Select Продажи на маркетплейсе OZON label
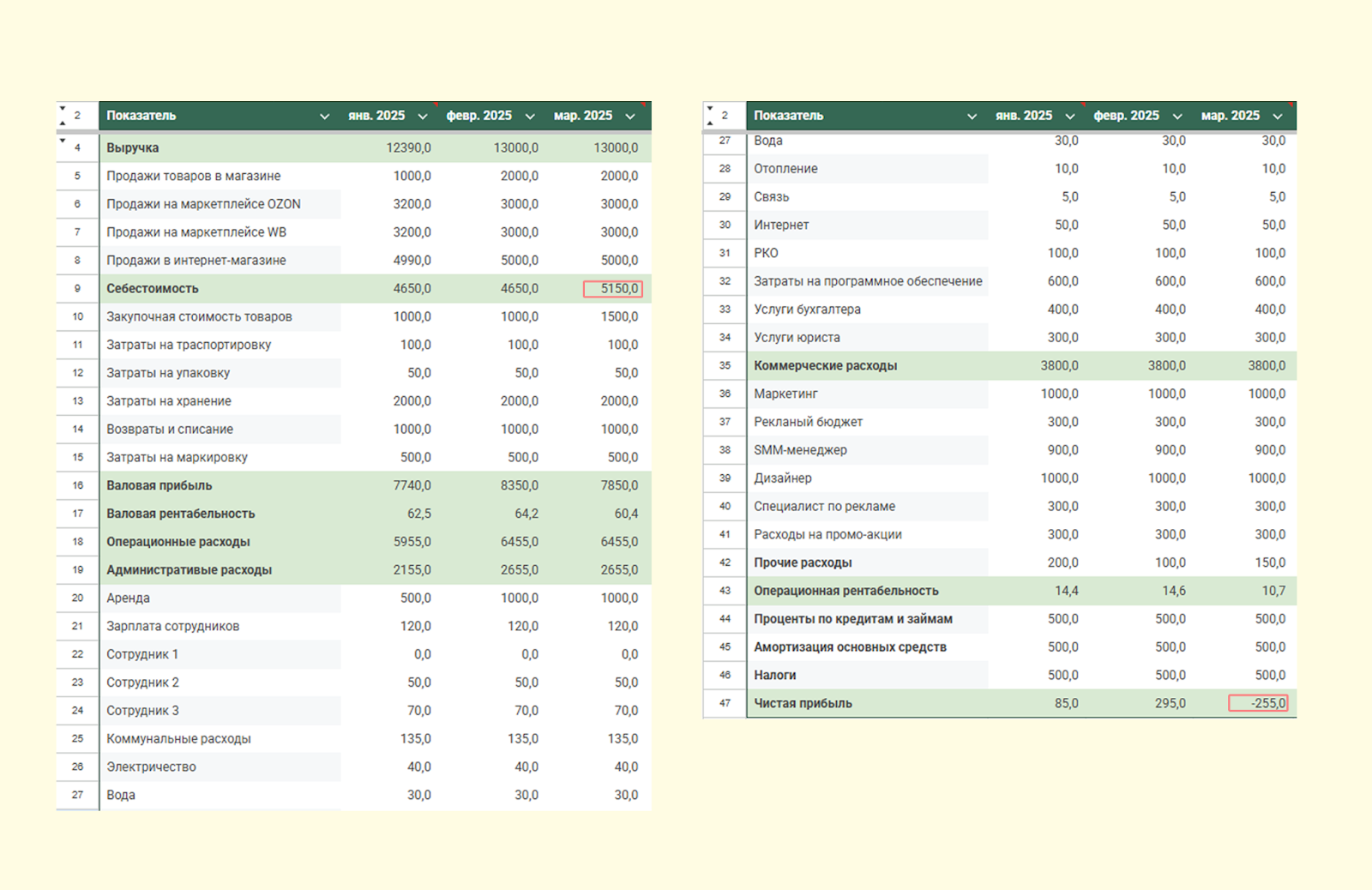Screen dimensions: 1372x890 pos(204,204)
